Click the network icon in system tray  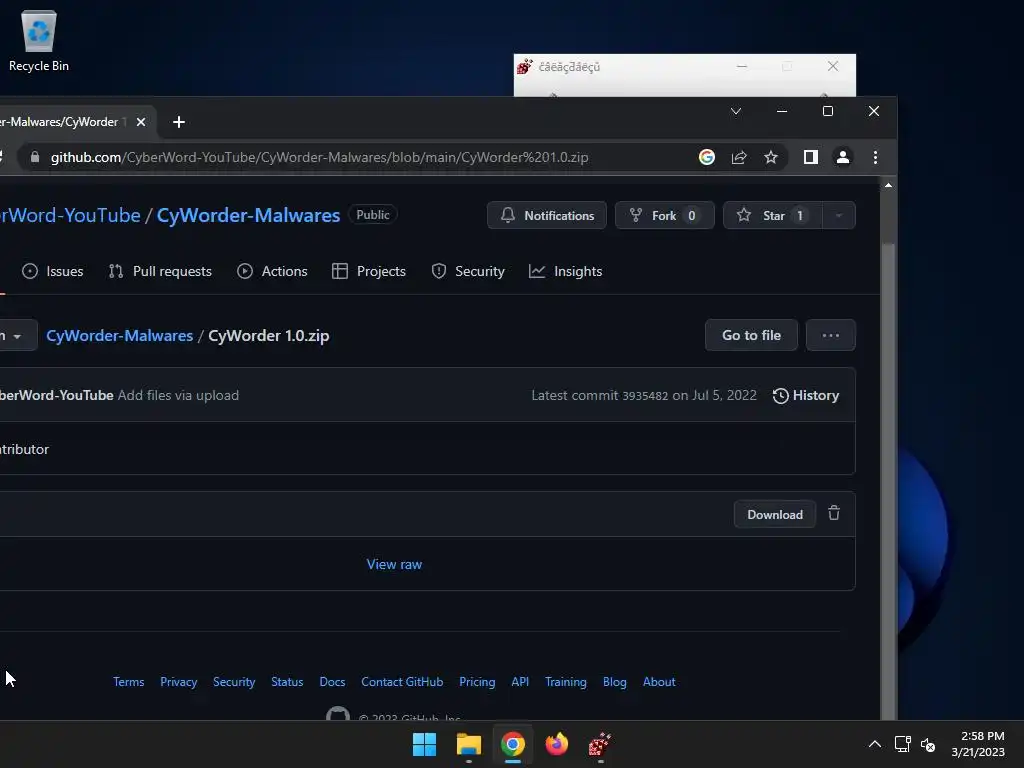[x=903, y=744]
